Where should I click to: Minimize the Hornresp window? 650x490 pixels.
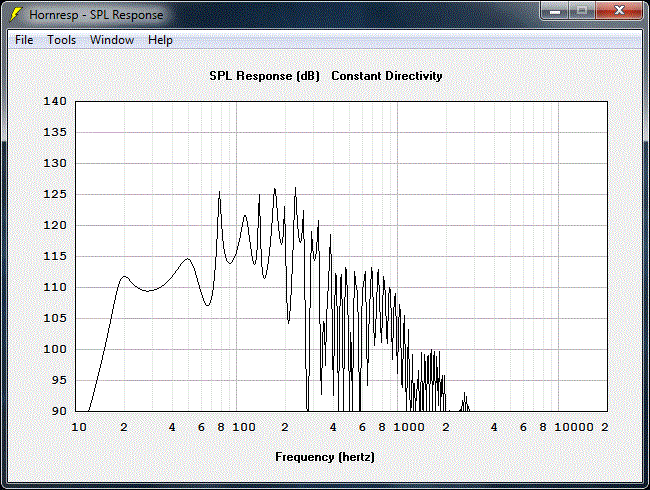(555, 10)
